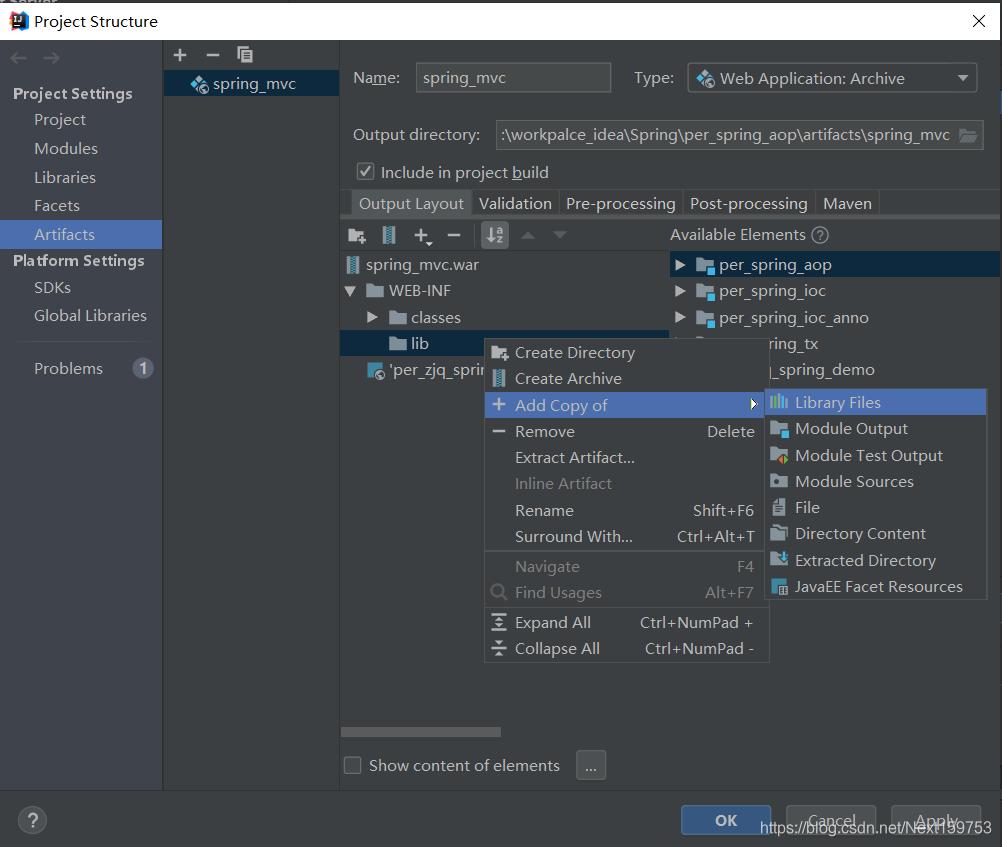1002x847 pixels.
Task: Choose Collapse All in context menu
Action: tap(626, 648)
